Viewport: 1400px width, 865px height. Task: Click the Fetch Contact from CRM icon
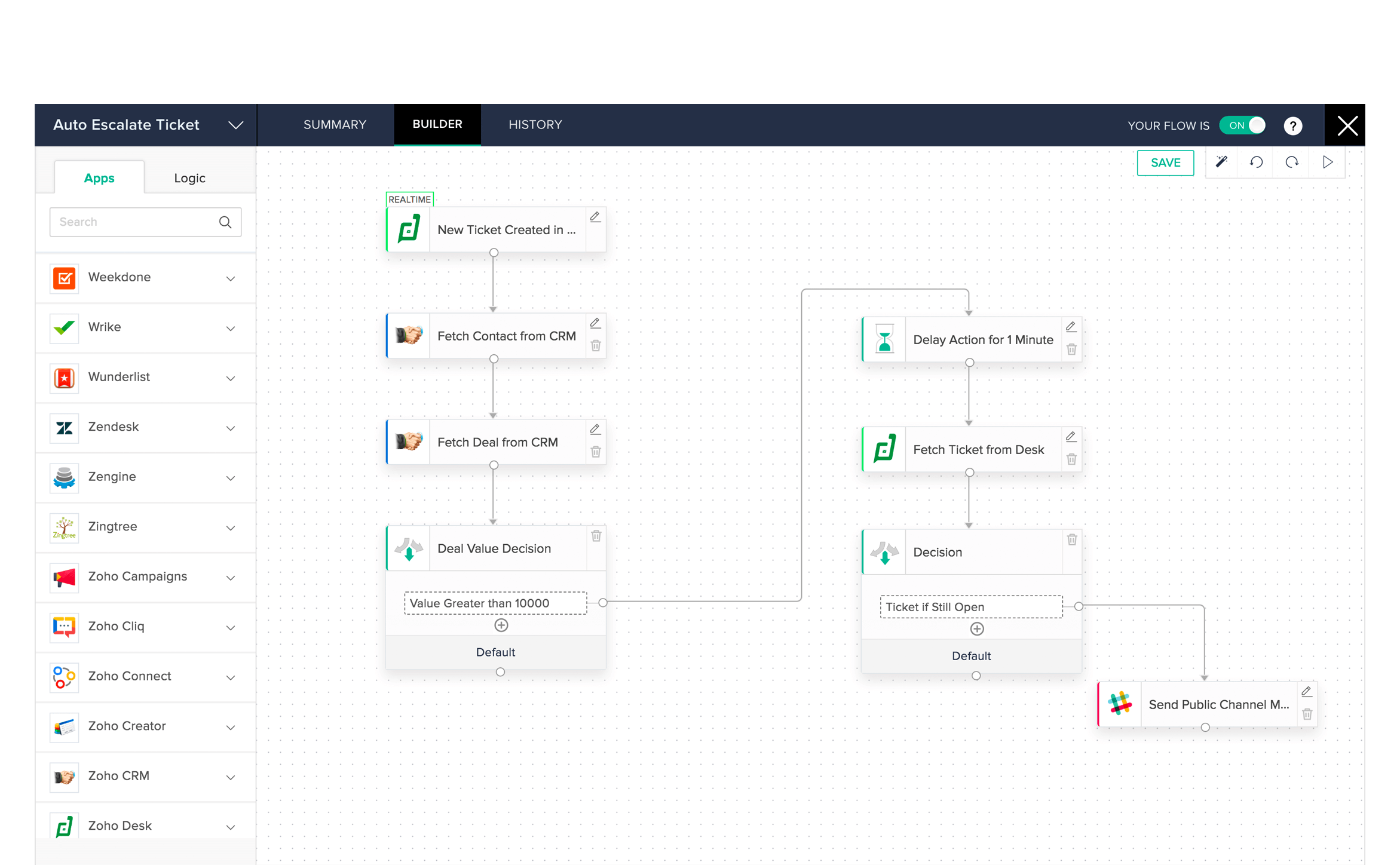click(410, 335)
